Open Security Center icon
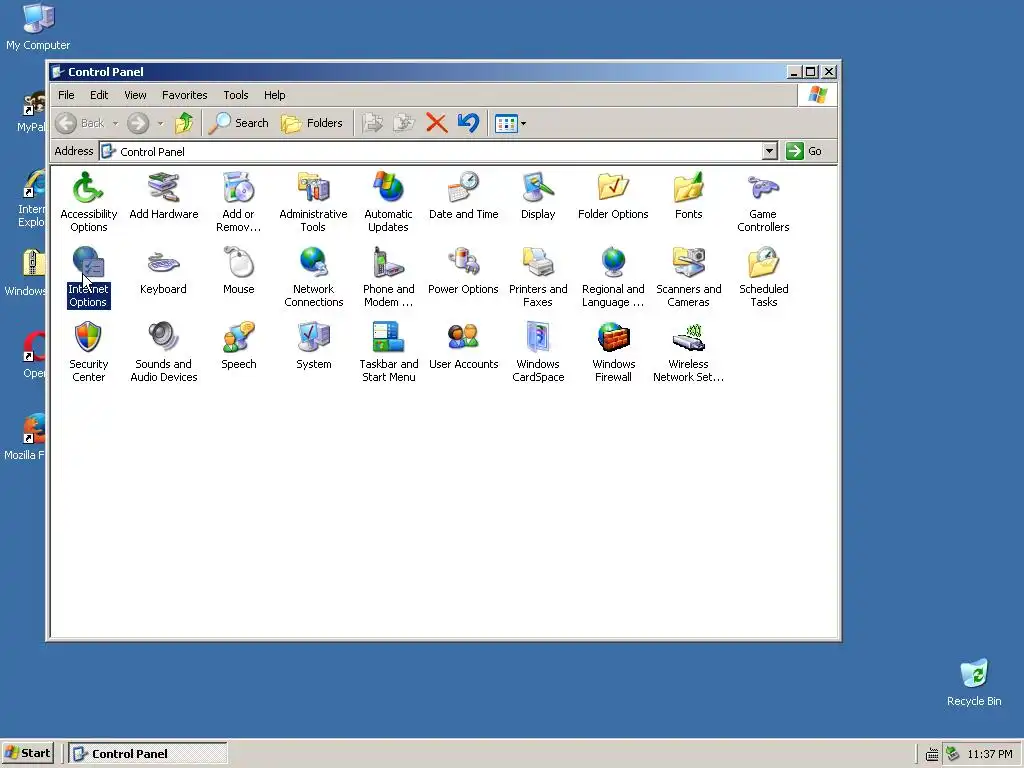1024x768 pixels. pyautogui.click(x=88, y=351)
